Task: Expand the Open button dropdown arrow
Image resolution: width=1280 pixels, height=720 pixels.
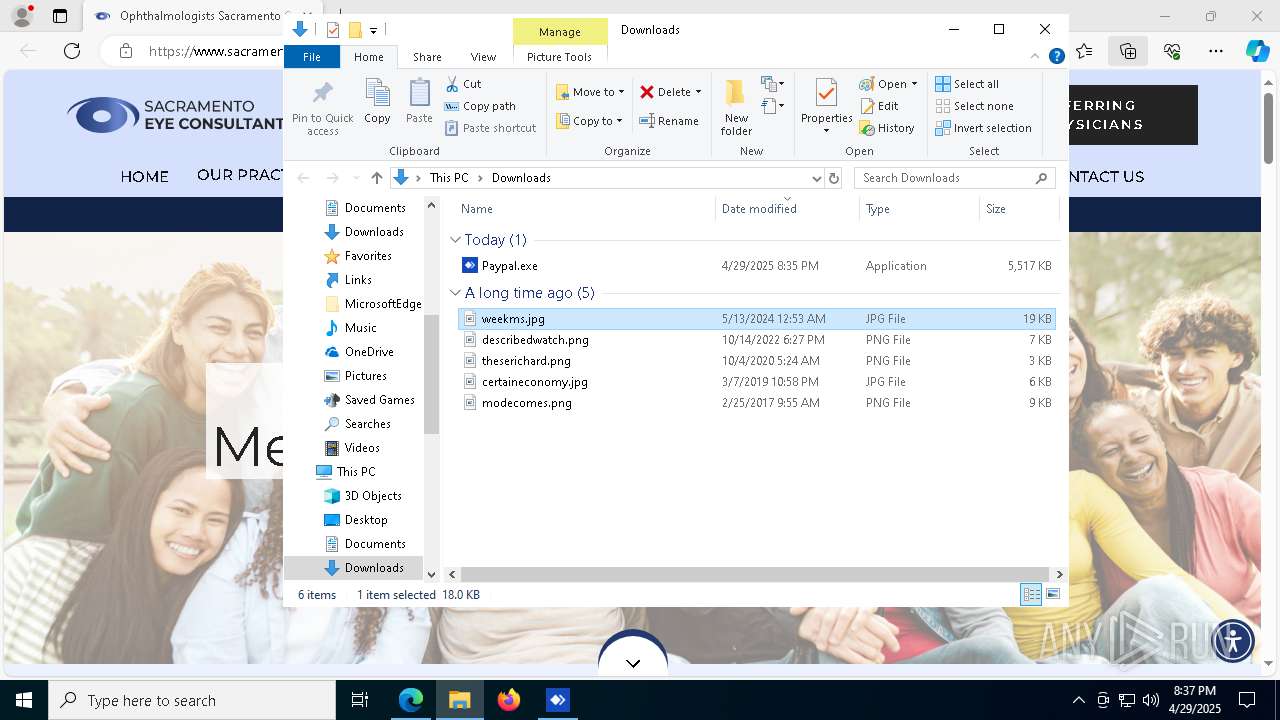Action: (914, 84)
